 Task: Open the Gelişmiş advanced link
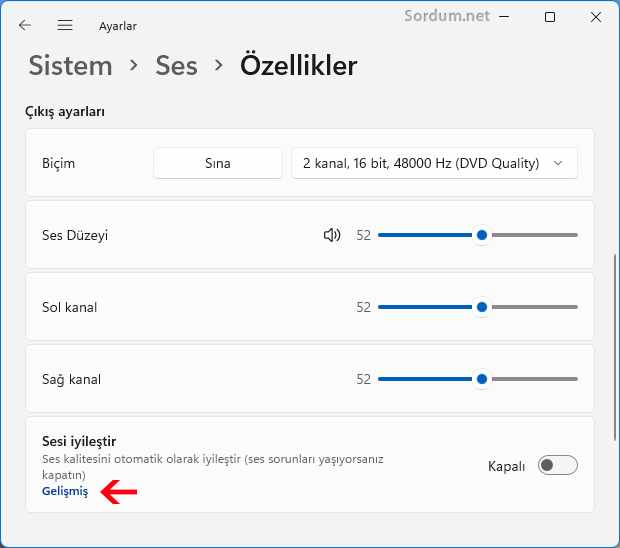click(x=65, y=491)
